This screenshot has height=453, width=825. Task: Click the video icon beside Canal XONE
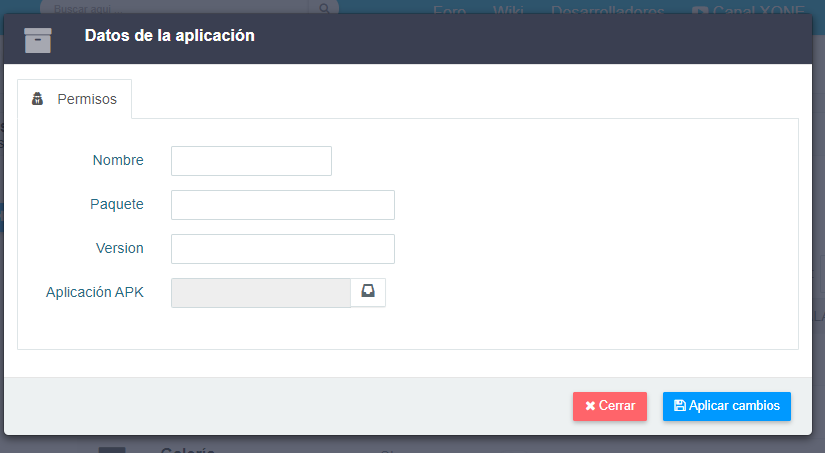coord(699,11)
